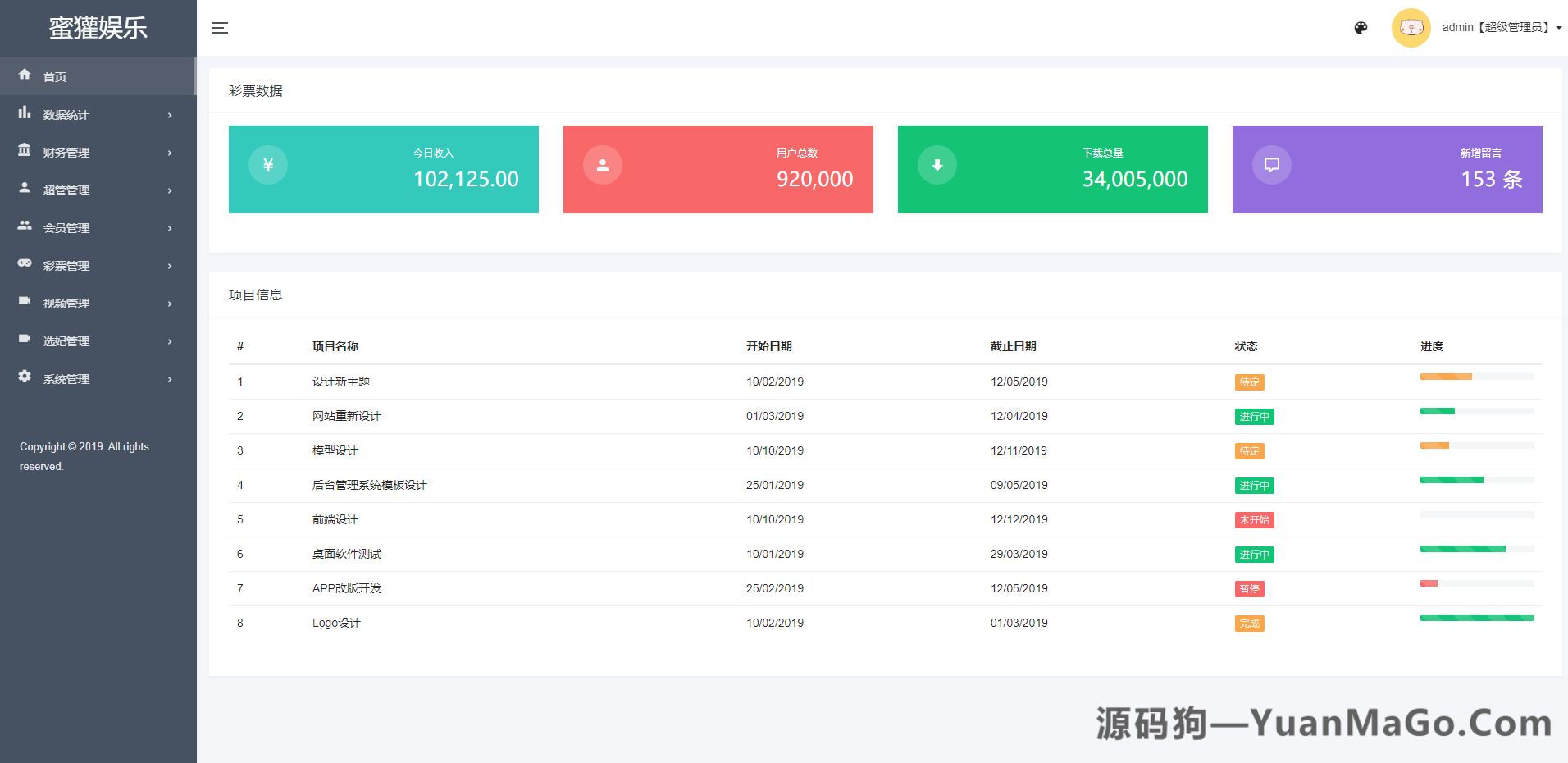The image size is (1568, 763).
Task: Expand the 视频管理 chevron arrow
Action: coord(170,304)
